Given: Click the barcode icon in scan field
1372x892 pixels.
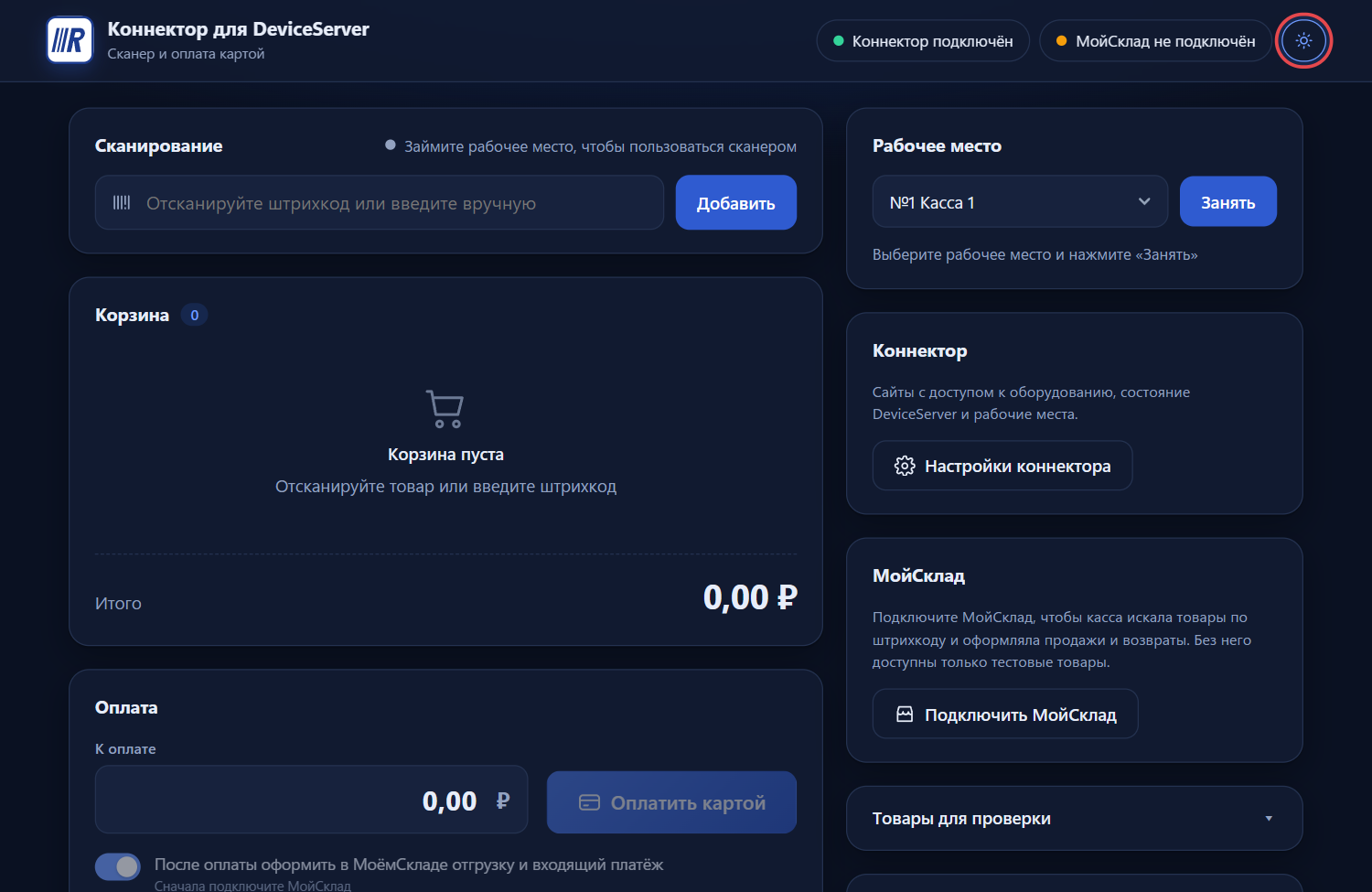Looking at the screenshot, I should point(122,203).
